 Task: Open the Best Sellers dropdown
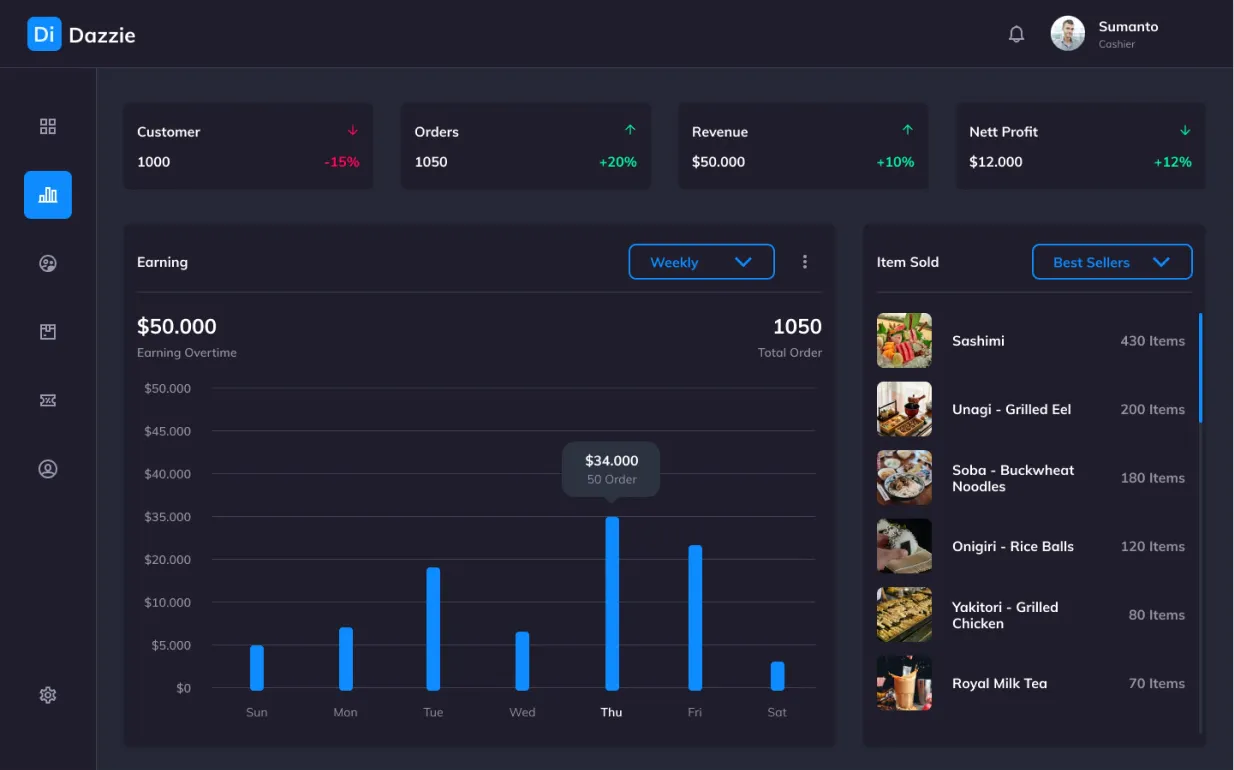pos(1112,262)
